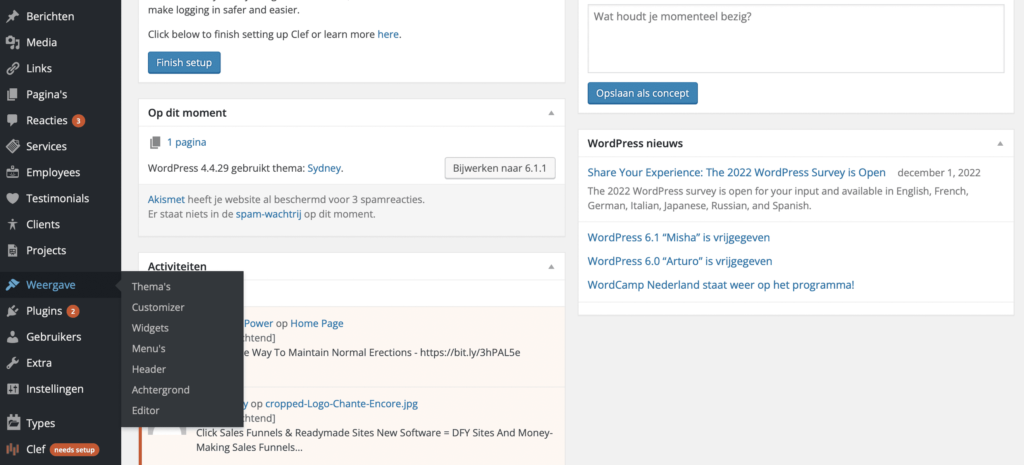
Task: Open the spam-wachtrij link
Action: pyautogui.click(x=268, y=214)
